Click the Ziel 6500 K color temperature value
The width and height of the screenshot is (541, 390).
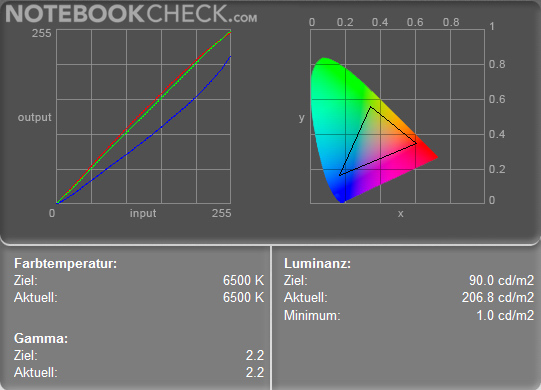pos(243,280)
